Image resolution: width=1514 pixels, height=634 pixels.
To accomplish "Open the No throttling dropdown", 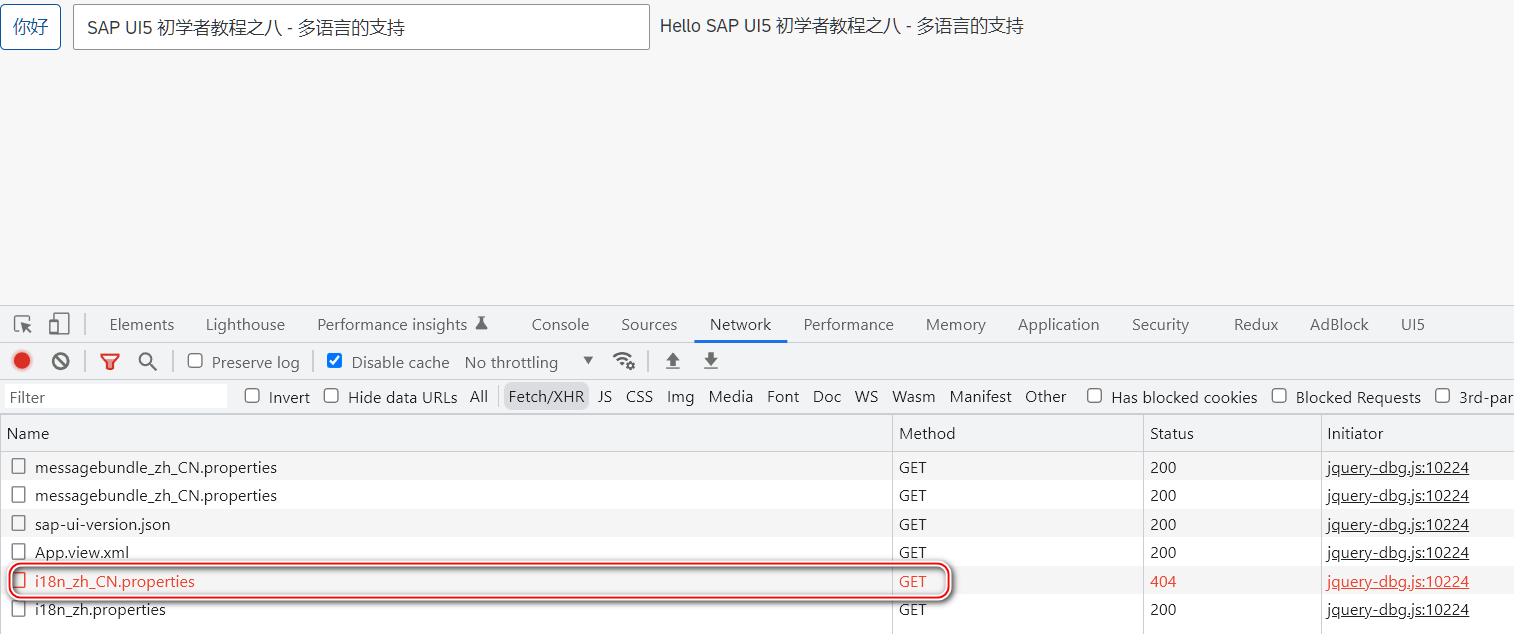I will (x=529, y=362).
